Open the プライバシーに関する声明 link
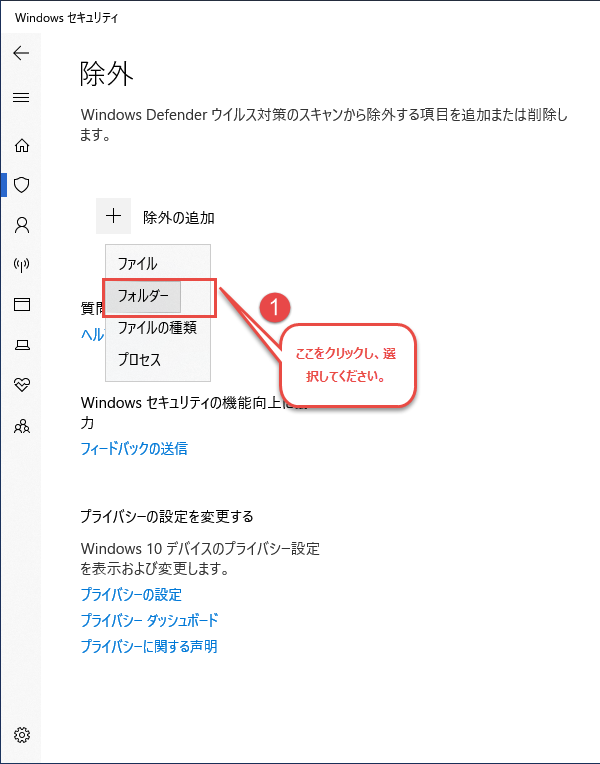The width and height of the screenshot is (600, 764). [x=149, y=647]
